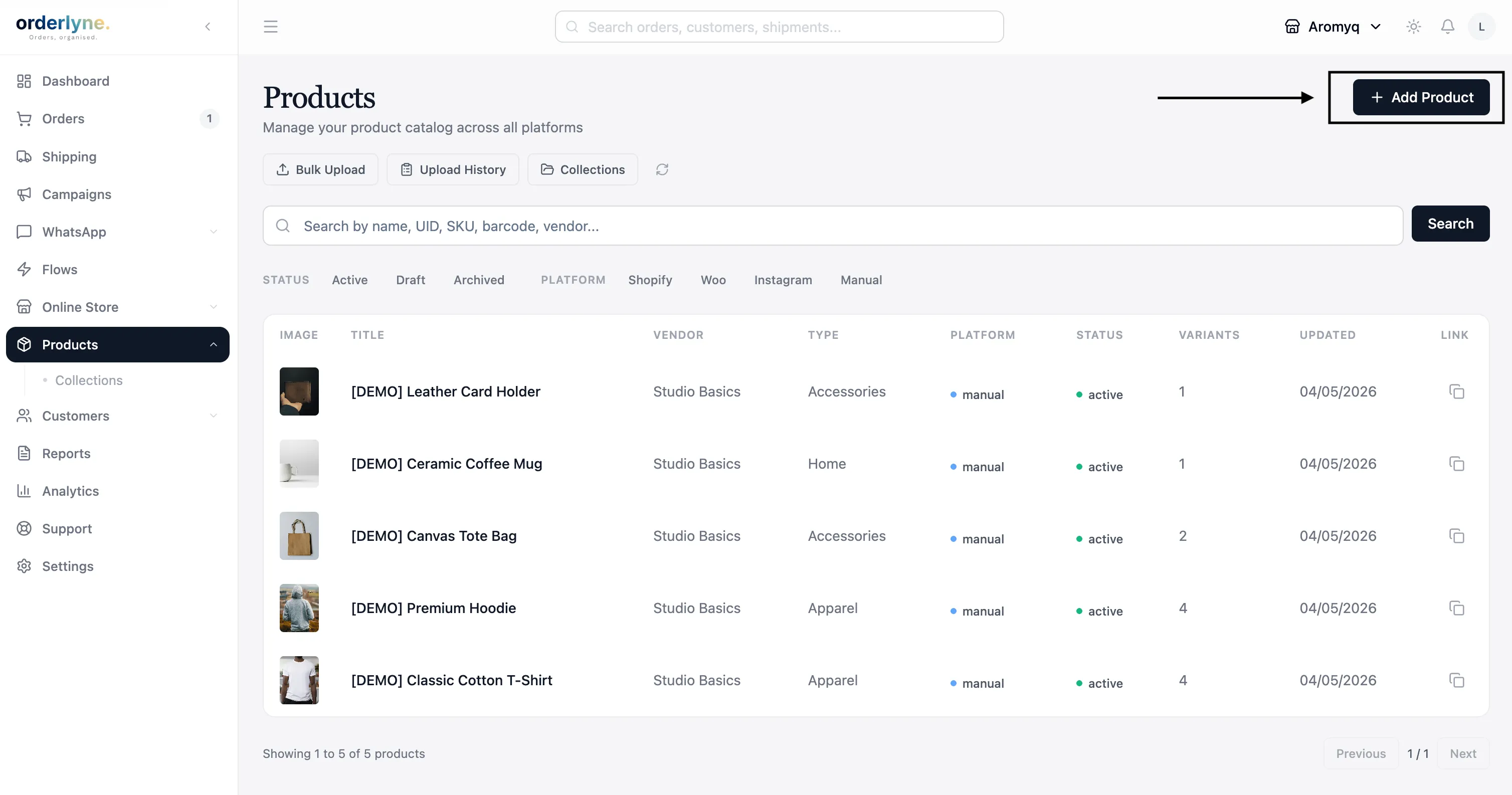Filter by Active status
The width and height of the screenshot is (1512, 795).
pyautogui.click(x=350, y=280)
